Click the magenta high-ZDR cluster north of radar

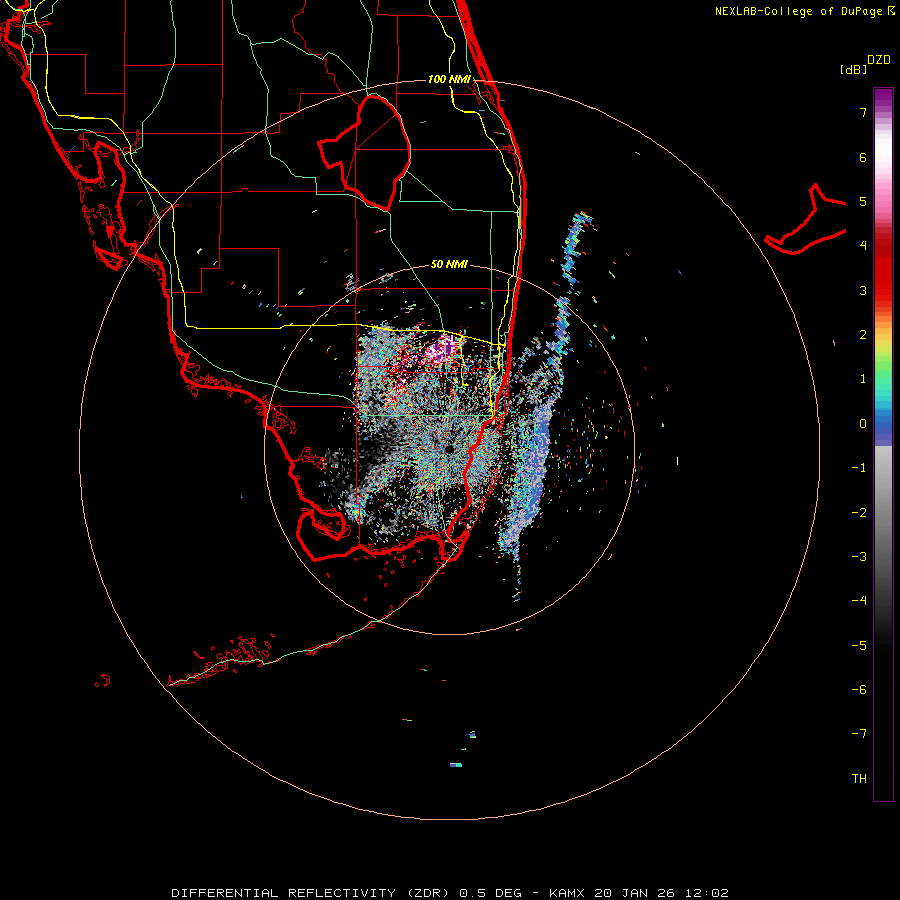[x=443, y=350]
